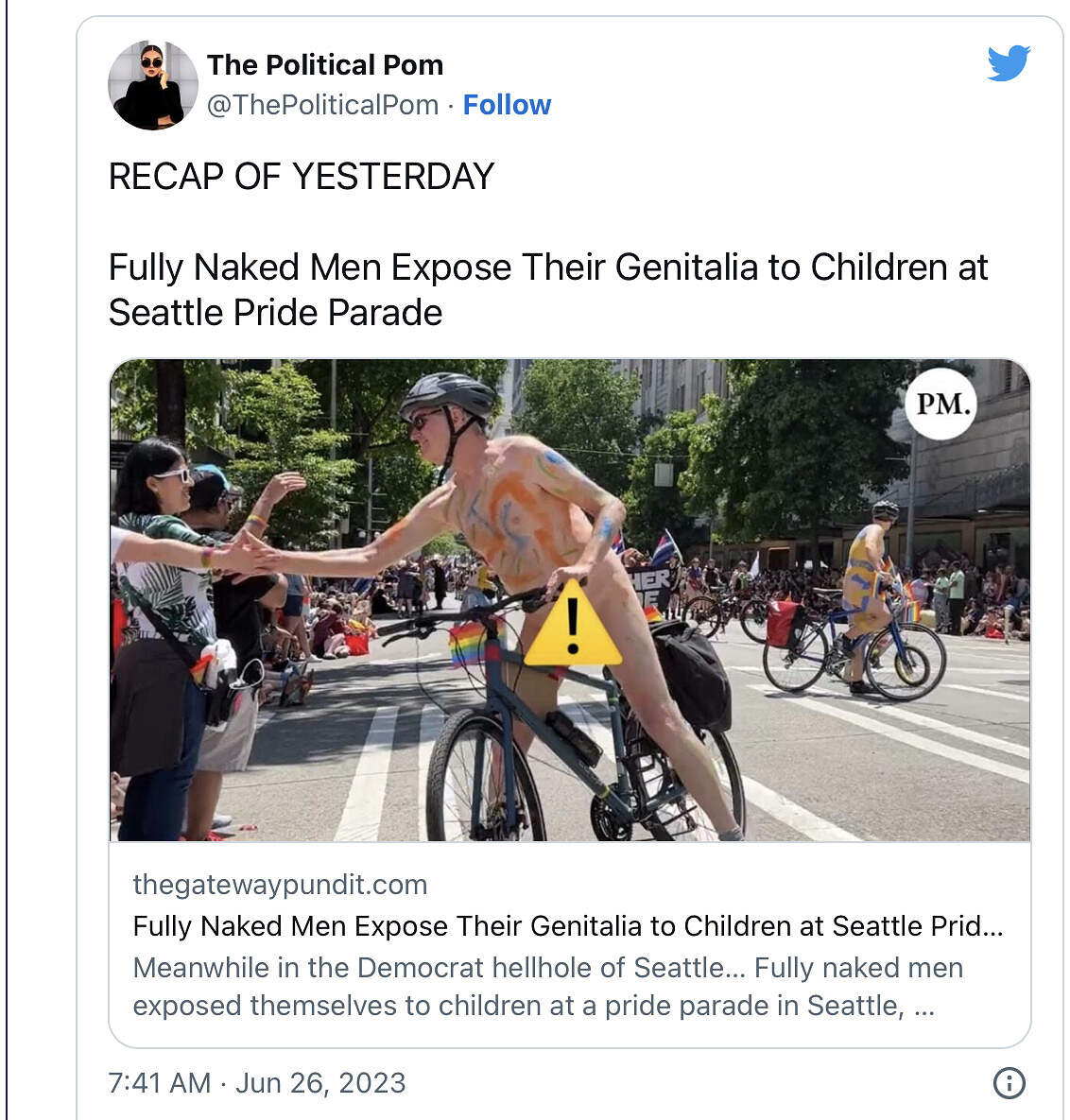Click the PM. logo badge on image
The height and width of the screenshot is (1120, 1070).
tap(941, 405)
